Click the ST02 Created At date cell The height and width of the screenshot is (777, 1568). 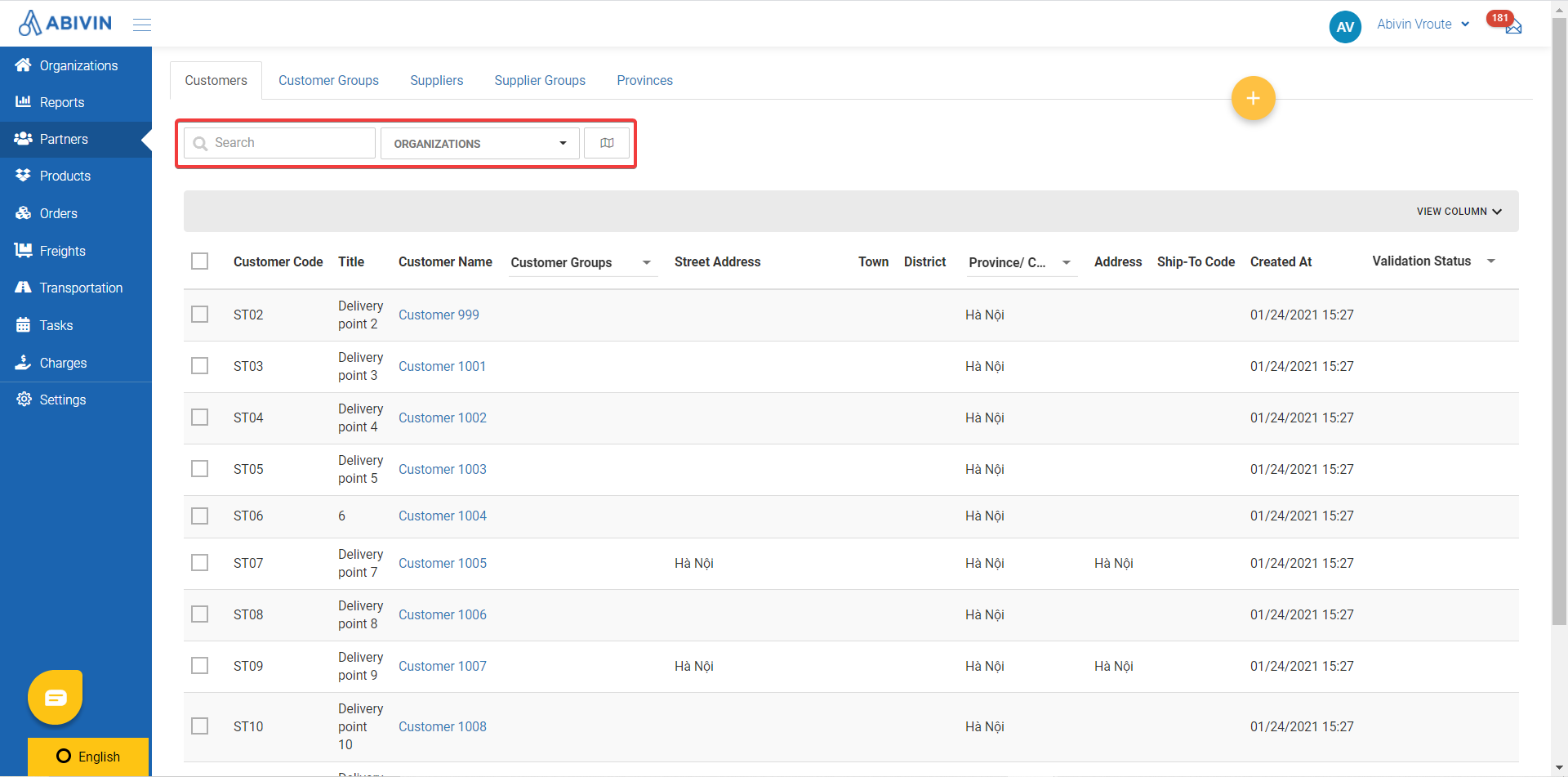click(1302, 315)
